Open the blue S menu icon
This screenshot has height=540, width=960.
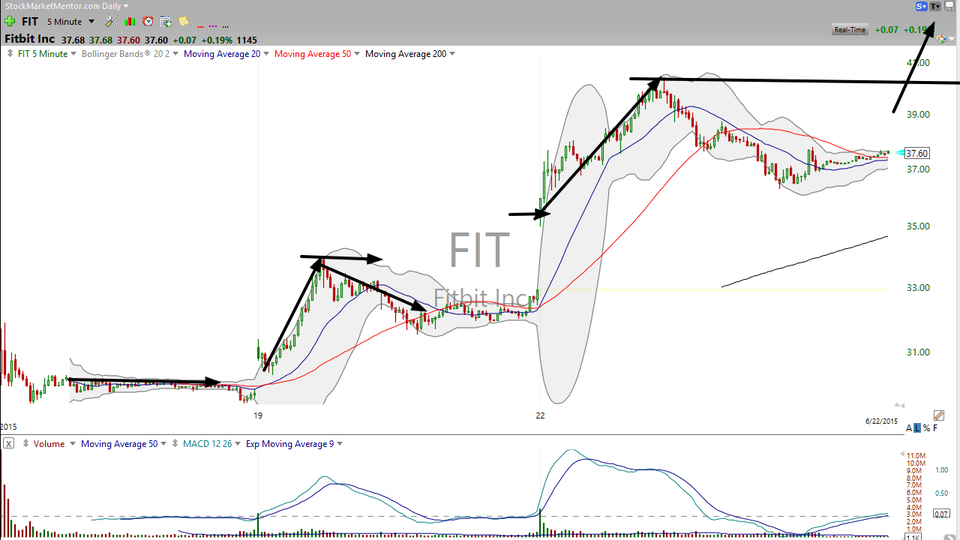(921, 6)
